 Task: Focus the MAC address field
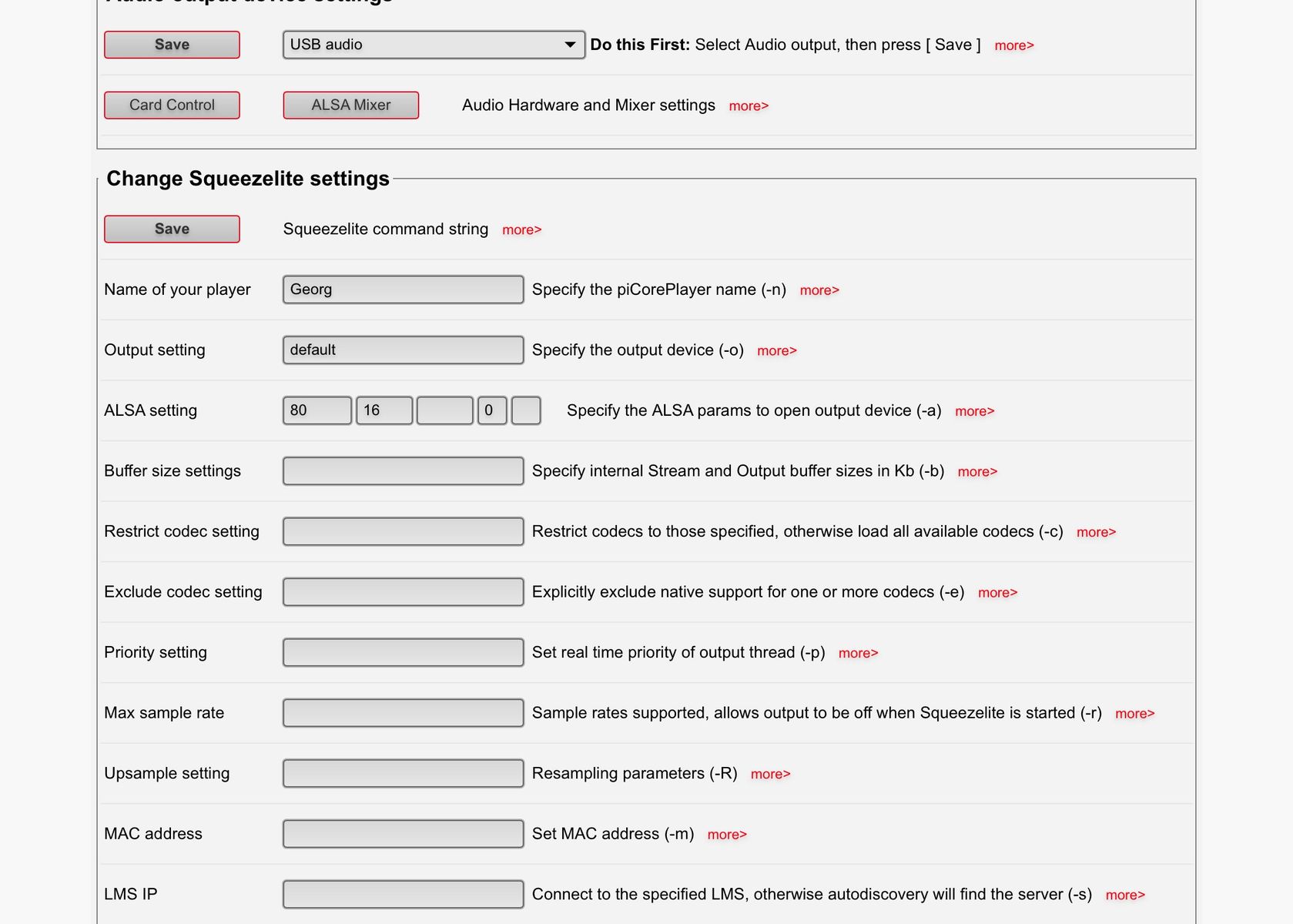point(404,834)
